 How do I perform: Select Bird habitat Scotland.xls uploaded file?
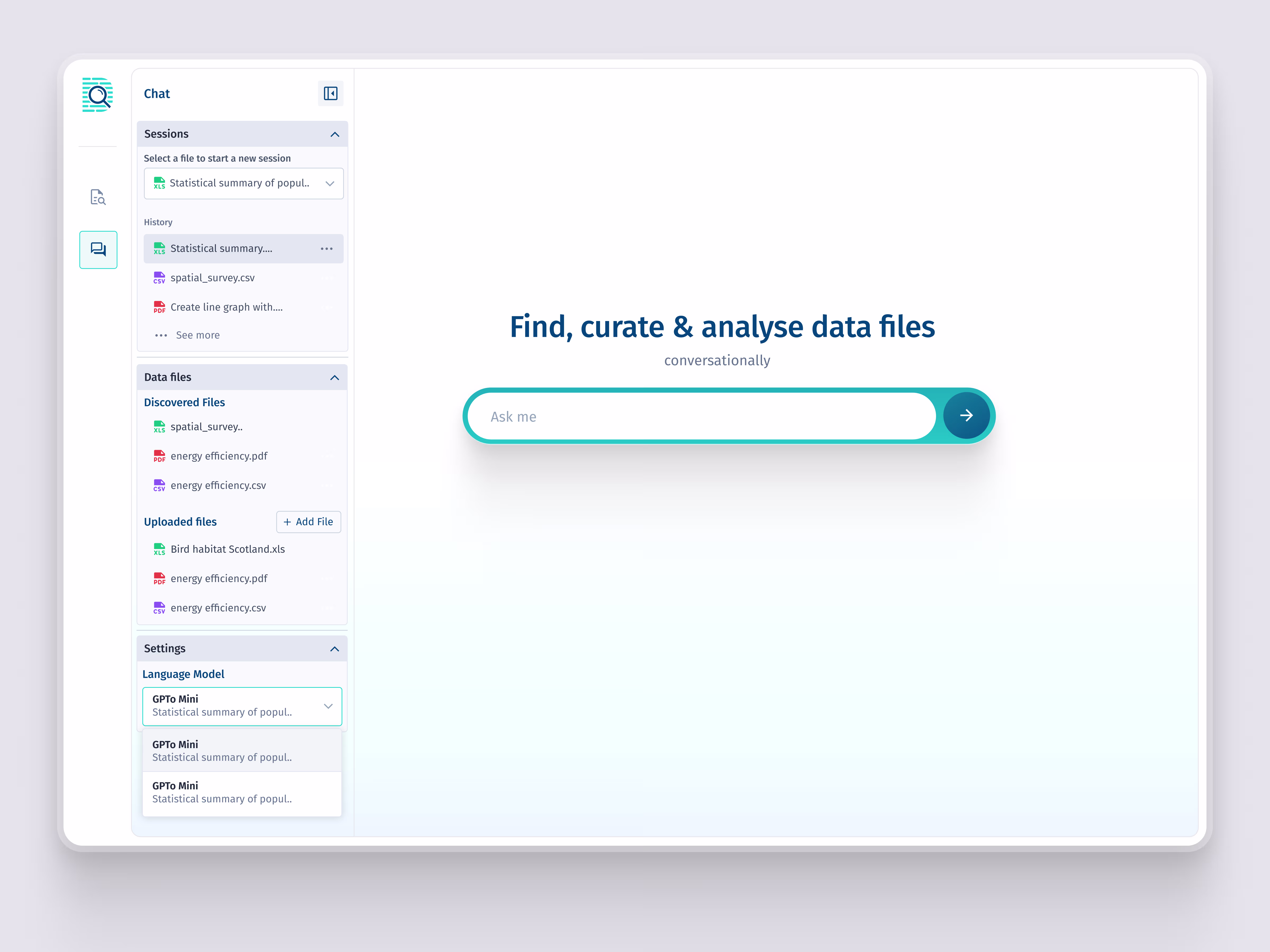tap(227, 549)
